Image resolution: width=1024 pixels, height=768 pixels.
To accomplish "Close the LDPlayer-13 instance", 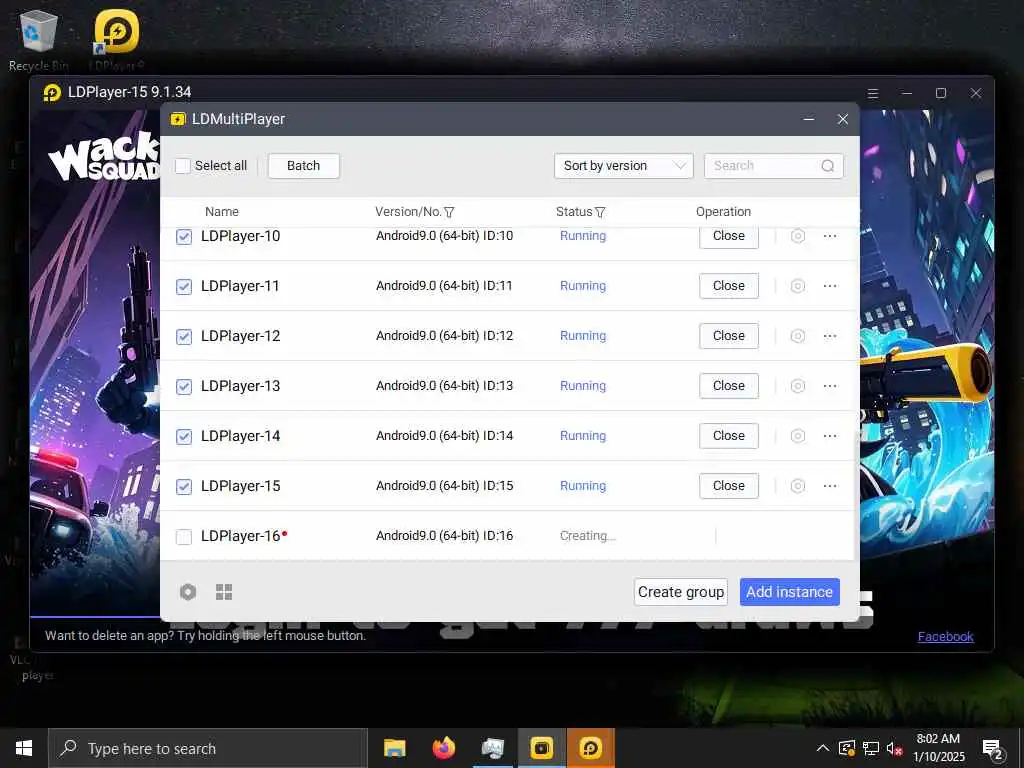I will (x=729, y=386).
